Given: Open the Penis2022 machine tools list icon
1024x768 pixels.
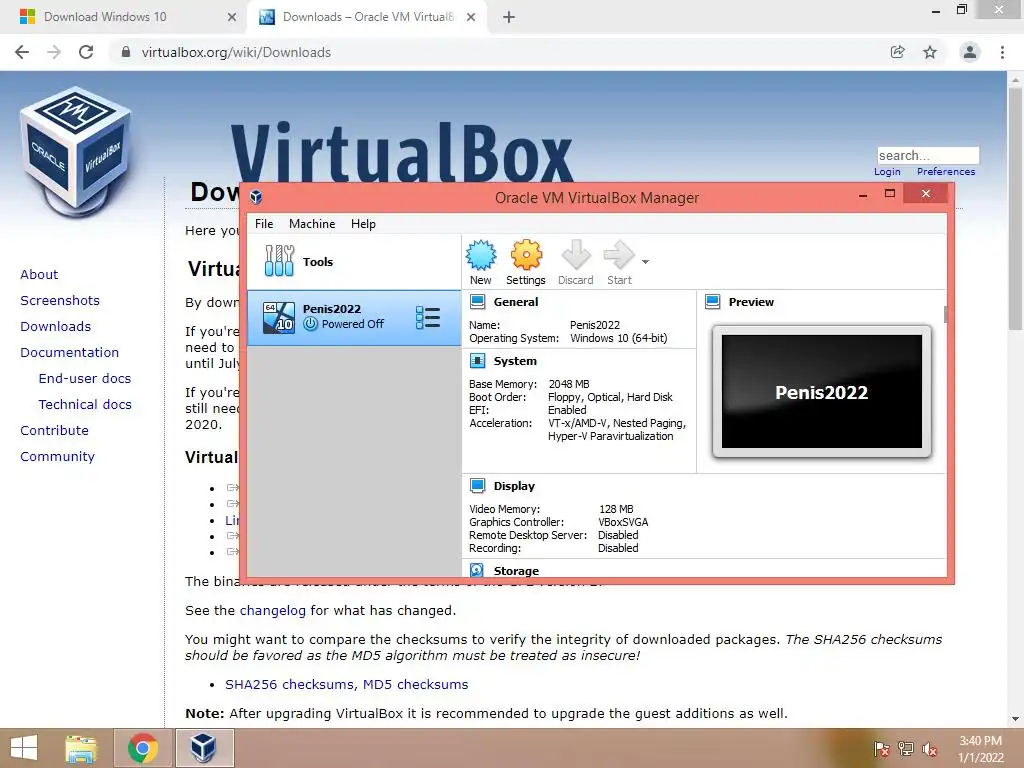Looking at the screenshot, I should click(428, 317).
